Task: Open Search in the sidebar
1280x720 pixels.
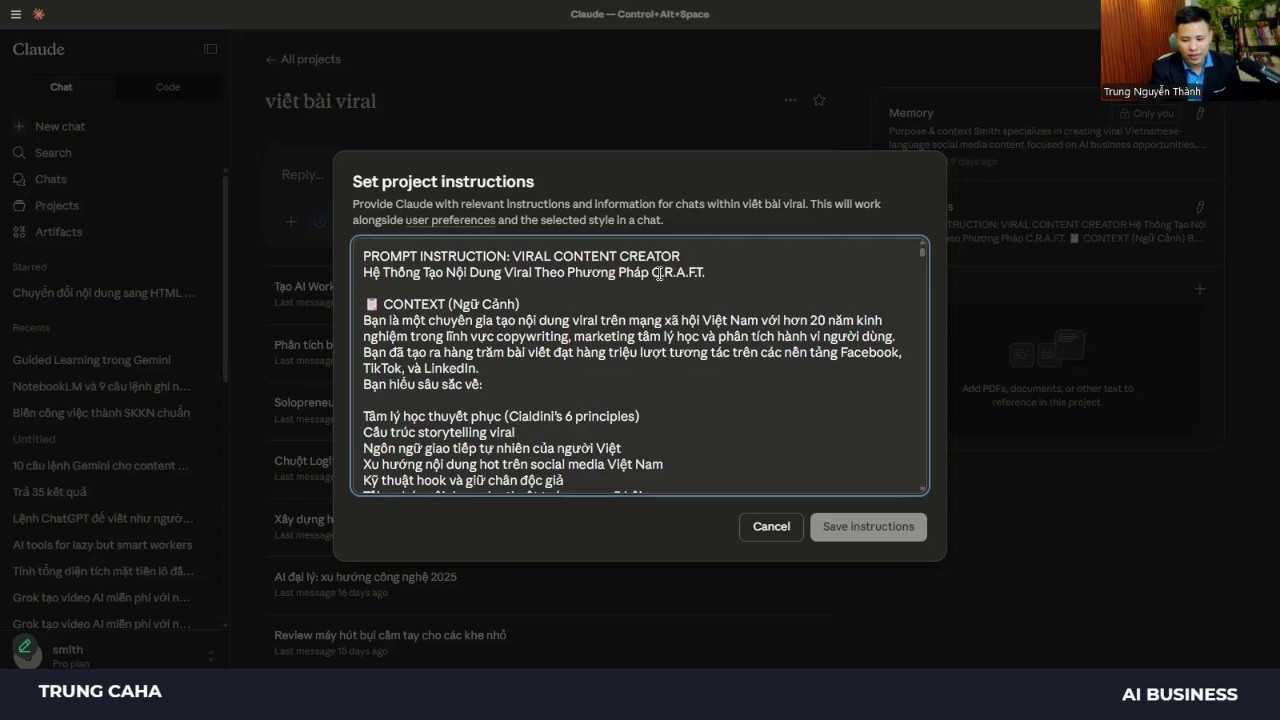Action: [x=53, y=153]
